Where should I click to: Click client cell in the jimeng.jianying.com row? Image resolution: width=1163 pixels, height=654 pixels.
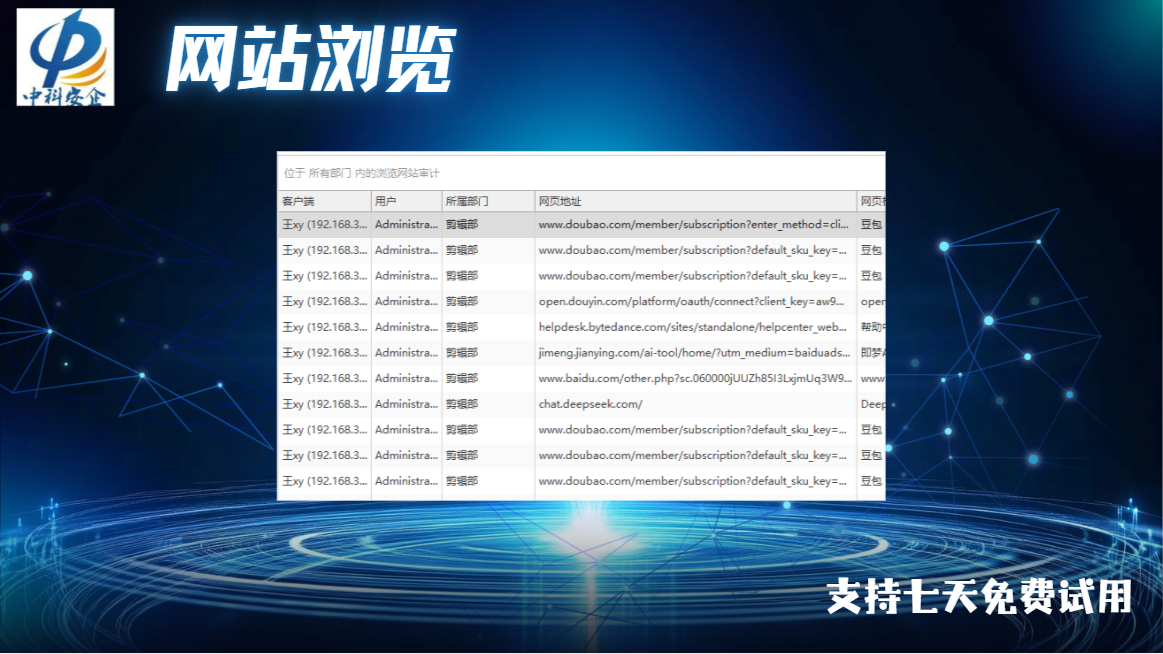325,352
